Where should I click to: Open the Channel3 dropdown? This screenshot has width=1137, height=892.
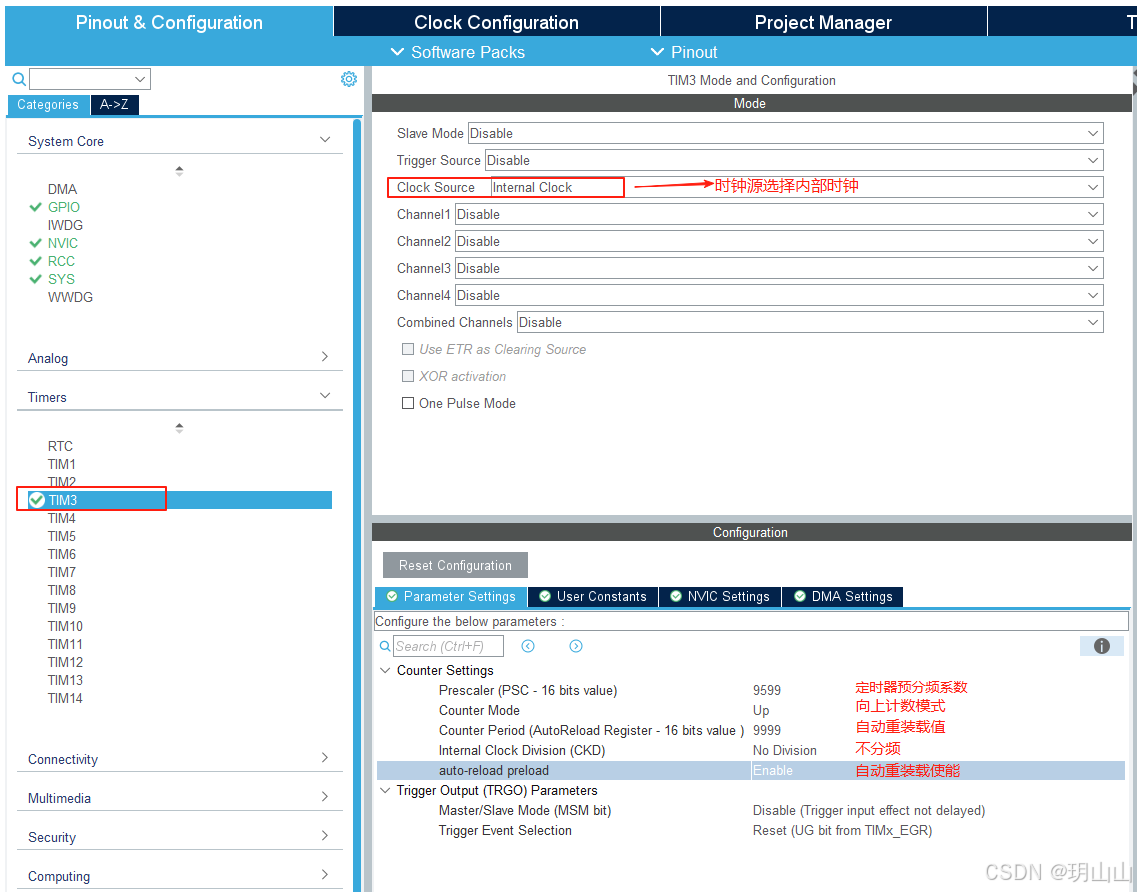tap(779, 268)
